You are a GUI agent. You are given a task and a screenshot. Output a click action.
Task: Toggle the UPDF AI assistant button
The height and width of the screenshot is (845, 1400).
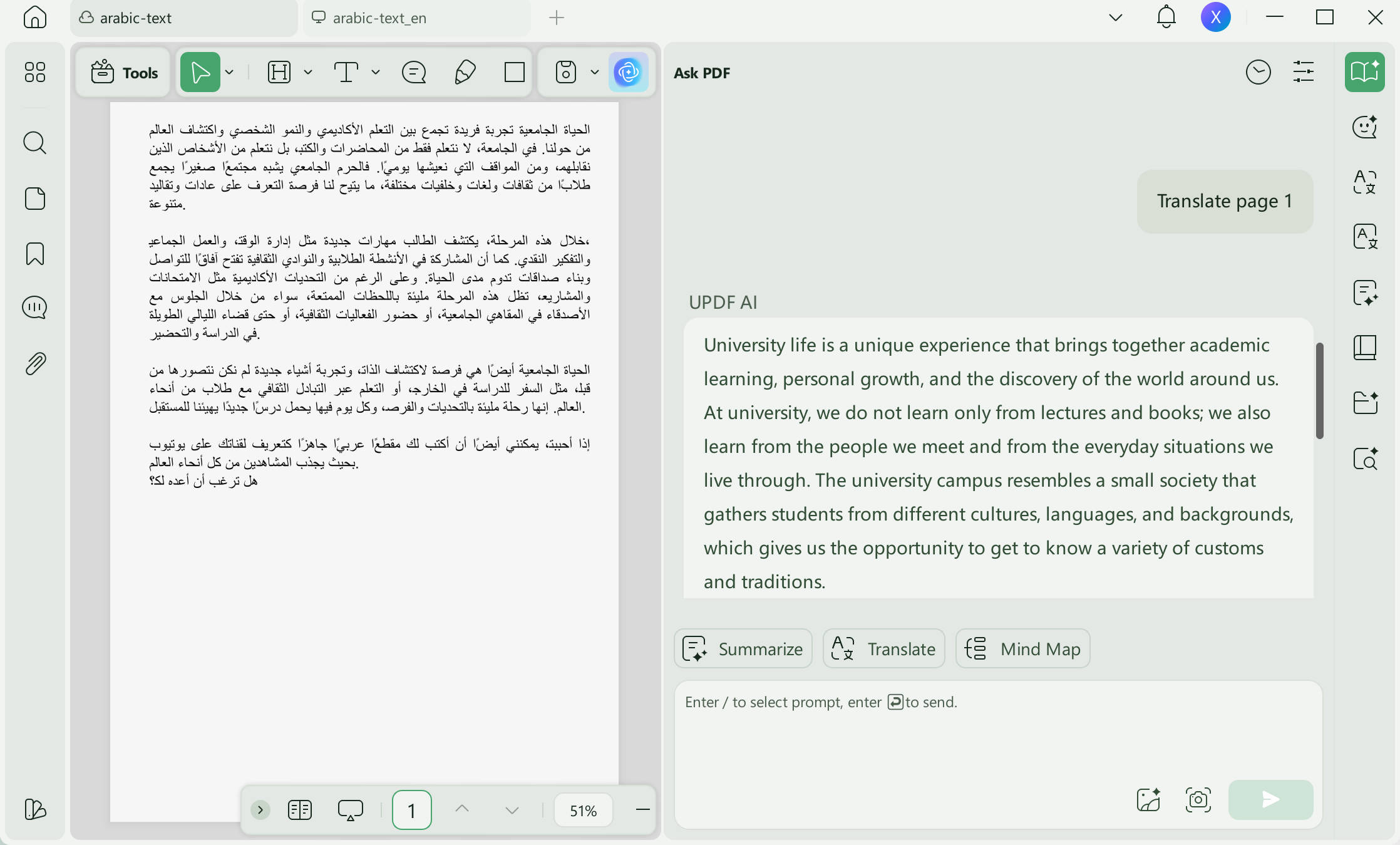[x=628, y=72]
